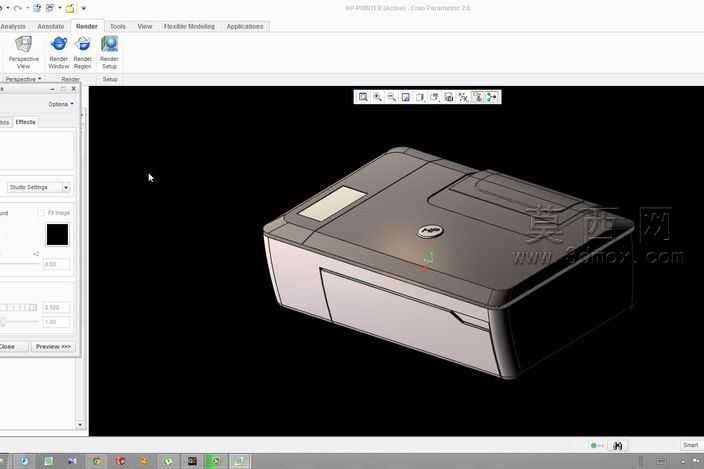Enable the Fit Image checkbox
This screenshot has width=704, height=469.
[x=41, y=213]
